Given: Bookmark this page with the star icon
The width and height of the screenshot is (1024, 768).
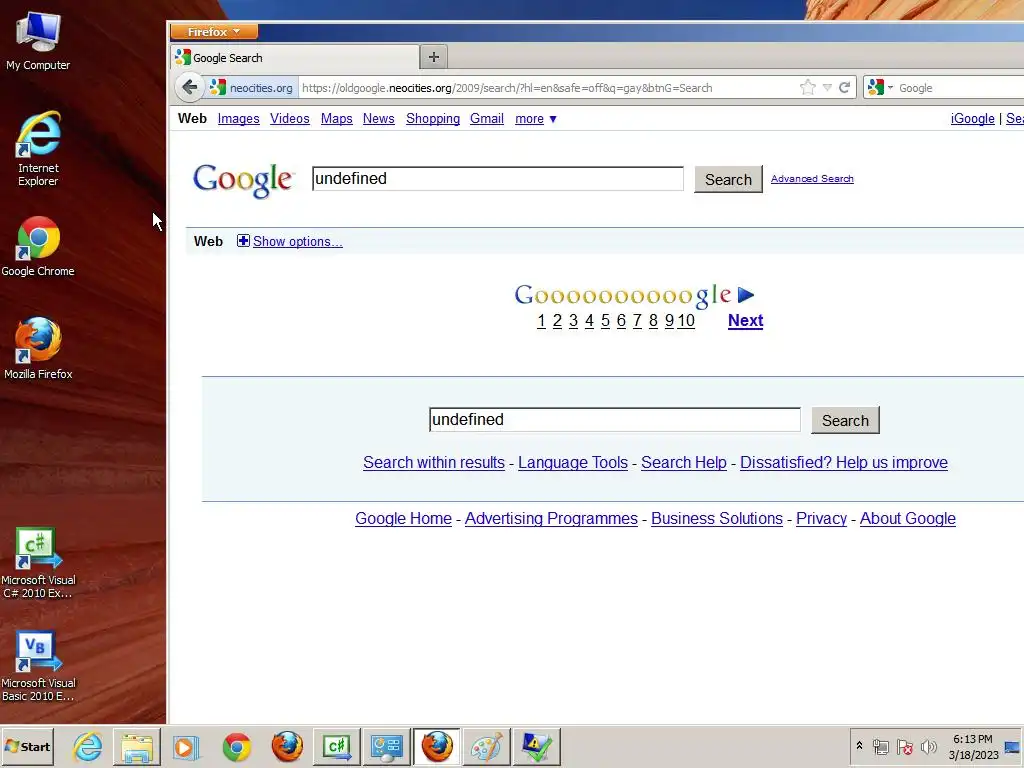Looking at the screenshot, I should [x=808, y=88].
